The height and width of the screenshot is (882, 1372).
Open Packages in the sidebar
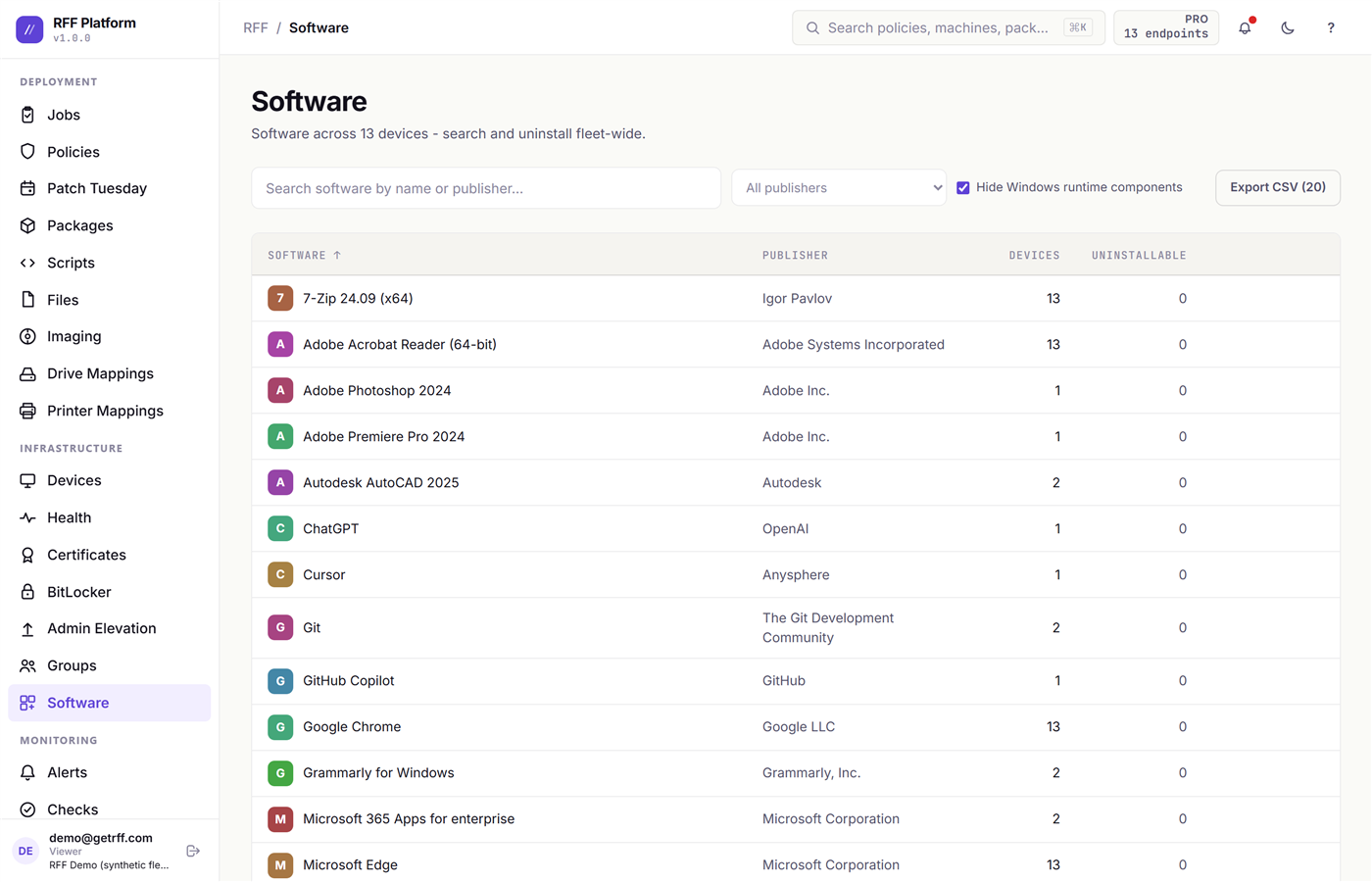[109, 225]
